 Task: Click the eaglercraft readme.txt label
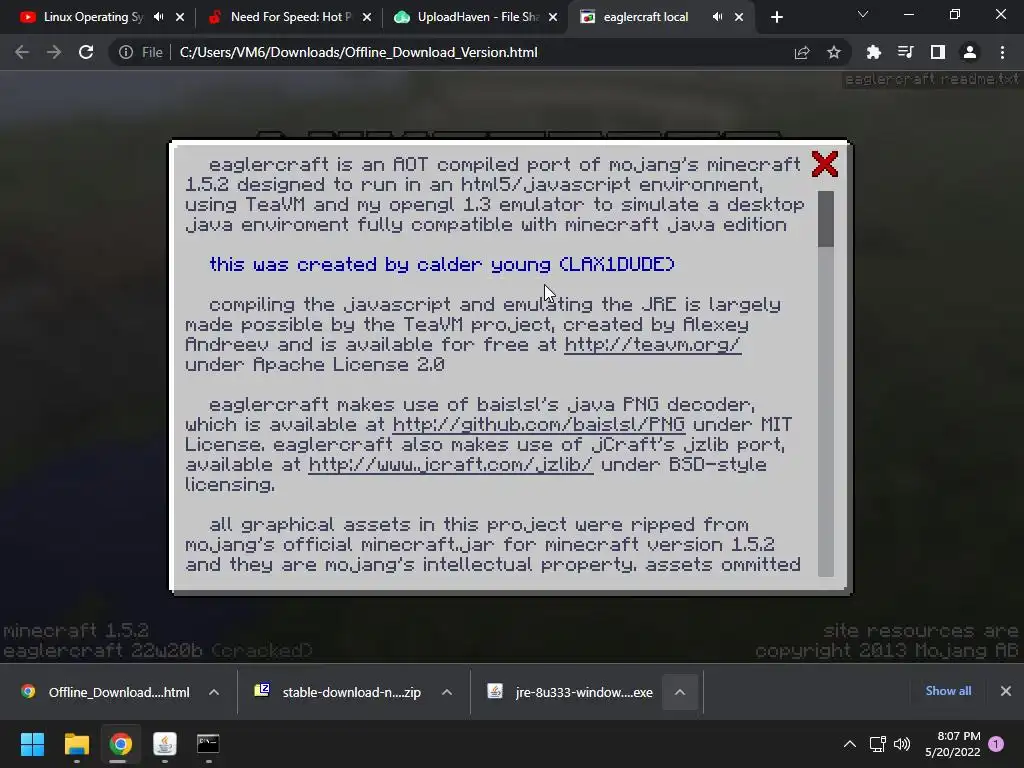932,80
